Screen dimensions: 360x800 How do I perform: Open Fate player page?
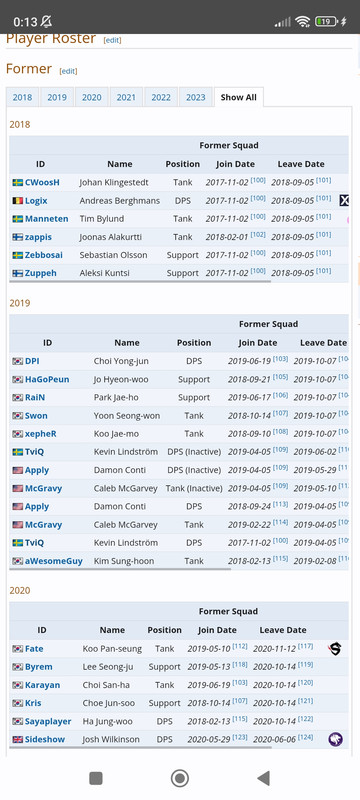click(x=34, y=649)
